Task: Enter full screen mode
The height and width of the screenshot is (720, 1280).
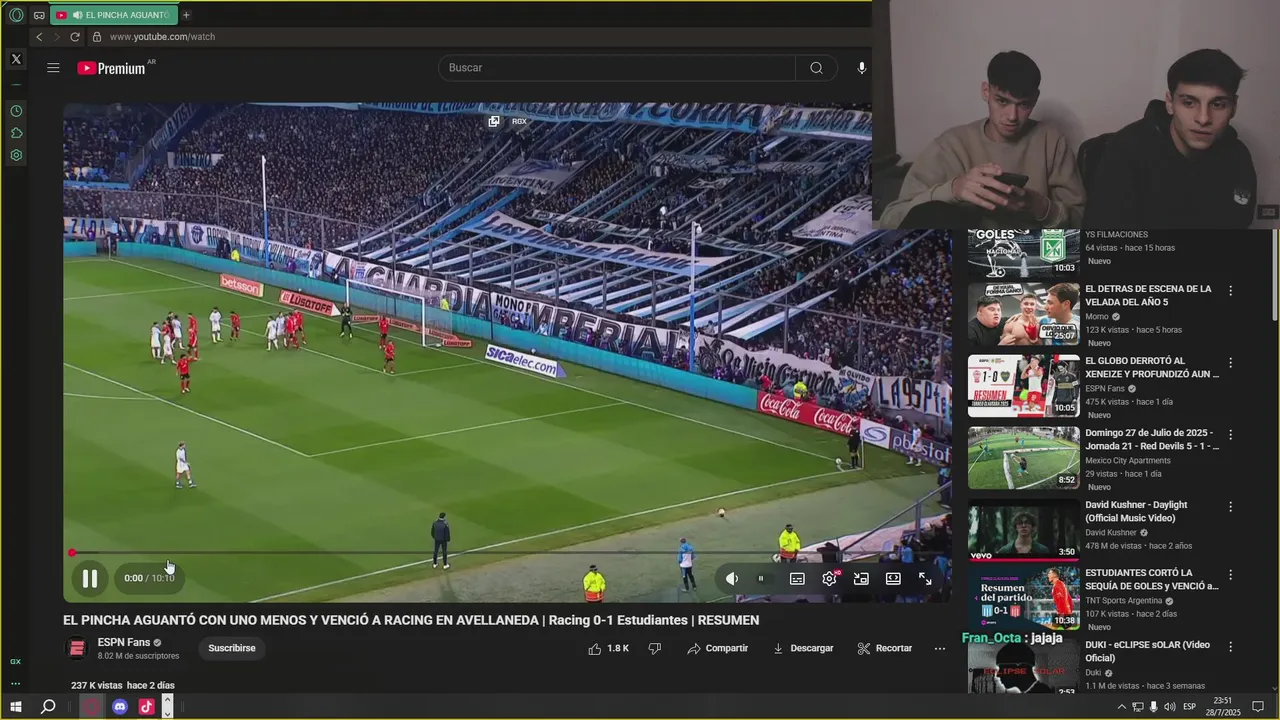Action: click(925, 578)
